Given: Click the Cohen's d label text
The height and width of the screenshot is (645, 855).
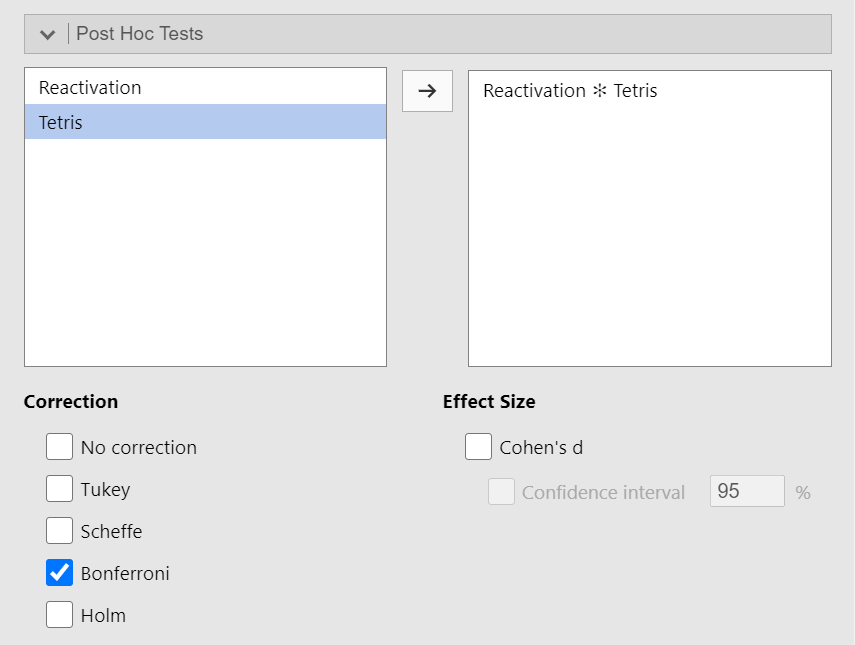Looking at the screenshot, I should [541, 448].
